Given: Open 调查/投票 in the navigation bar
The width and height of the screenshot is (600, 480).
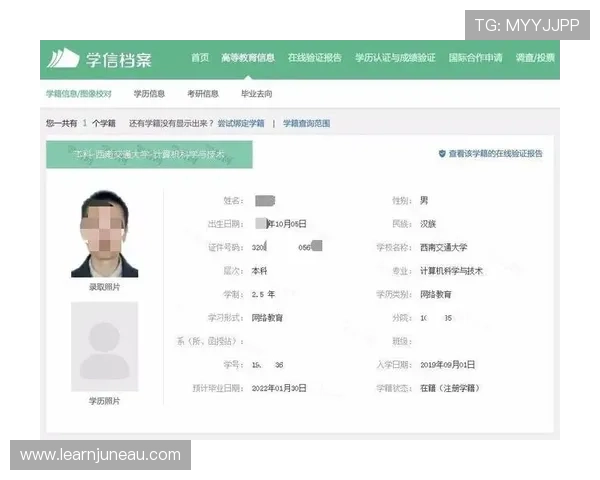Looking at the screenshot, I should (535, 58).
